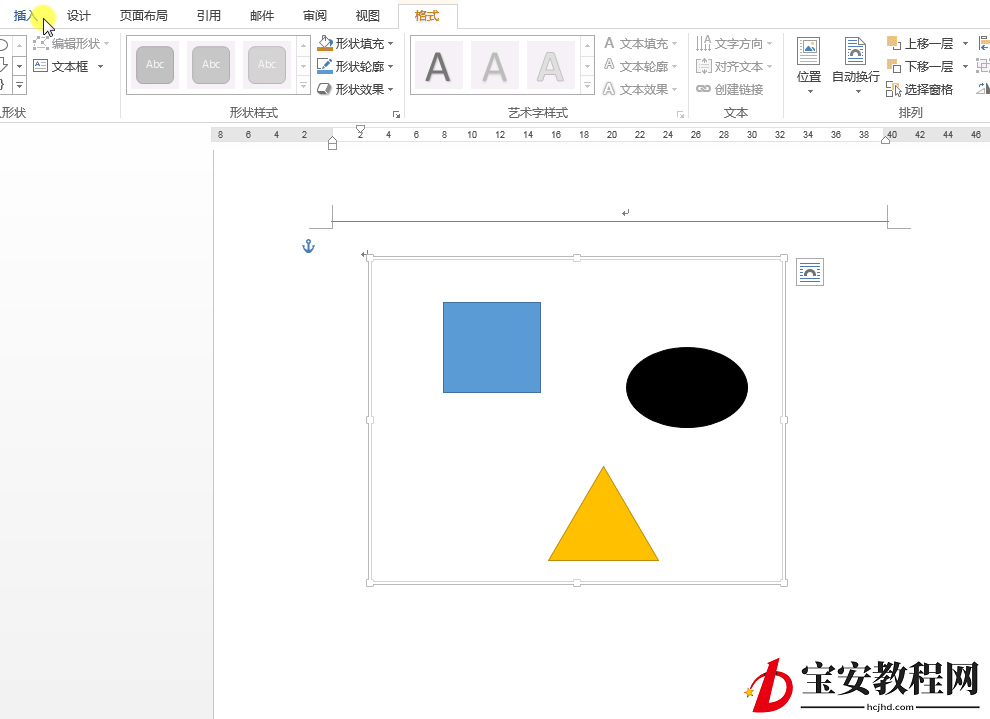Screen dimensions: 990x719
Task: Click the right indent marker on ruler
Action: [x=886, y=141]
